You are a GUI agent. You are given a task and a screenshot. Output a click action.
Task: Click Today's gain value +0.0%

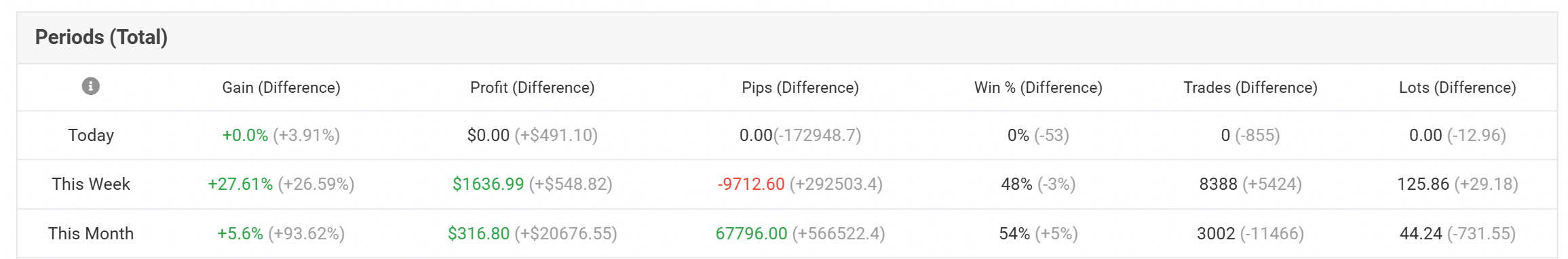pos(245,136)
